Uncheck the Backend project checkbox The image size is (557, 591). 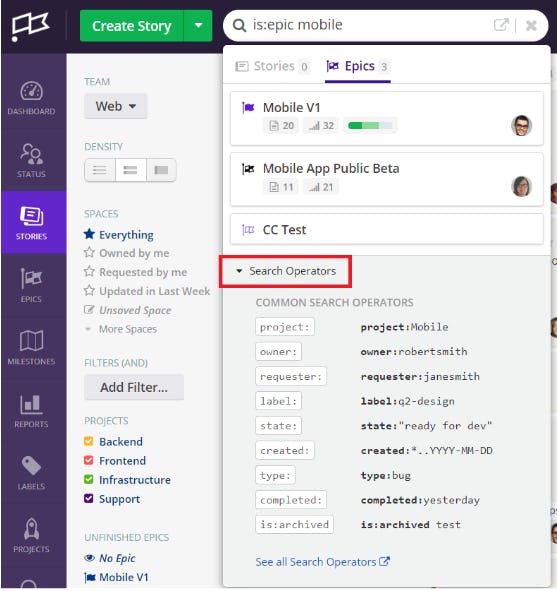[x=89, y=441]
